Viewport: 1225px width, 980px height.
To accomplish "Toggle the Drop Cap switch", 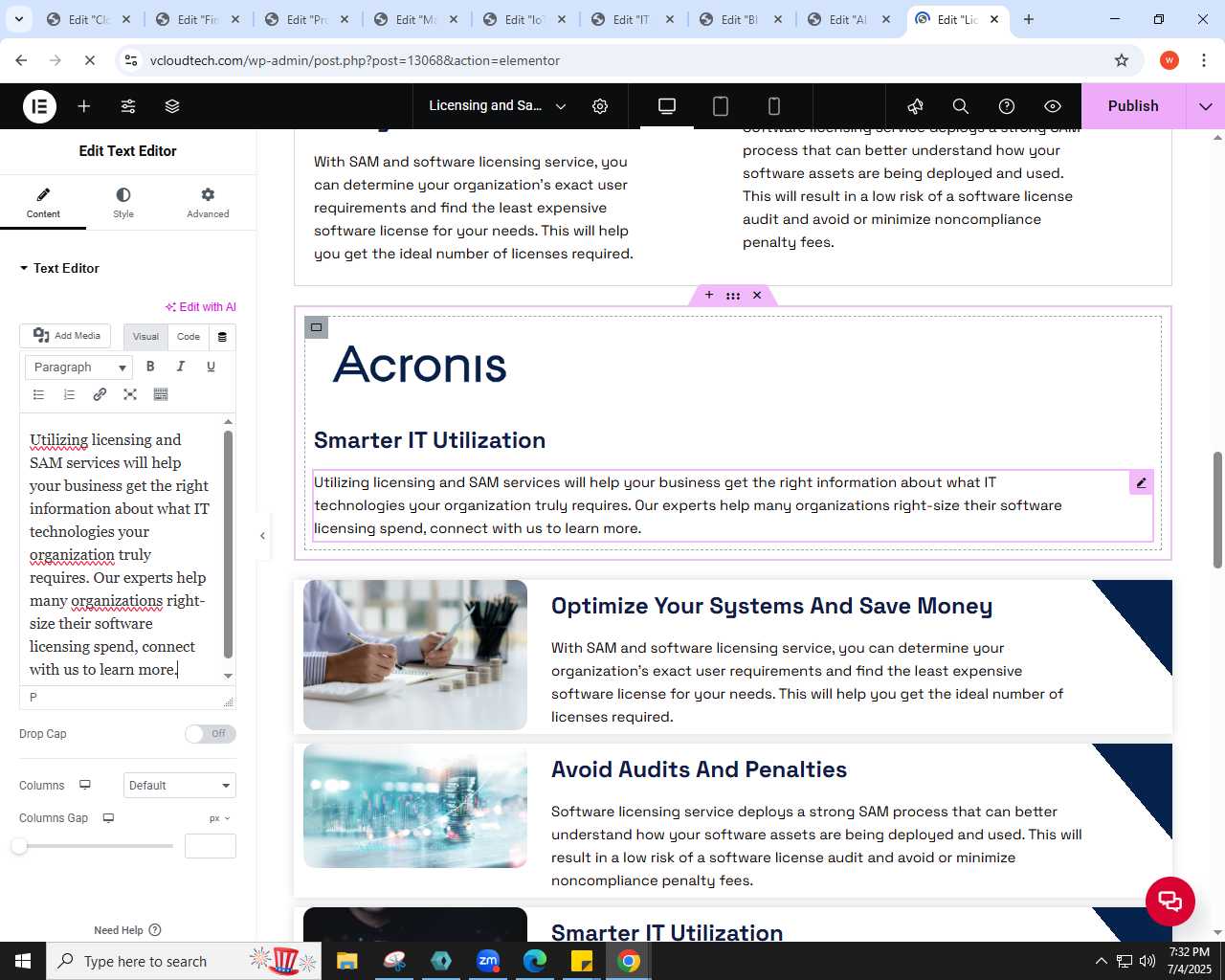I will 211,734.
